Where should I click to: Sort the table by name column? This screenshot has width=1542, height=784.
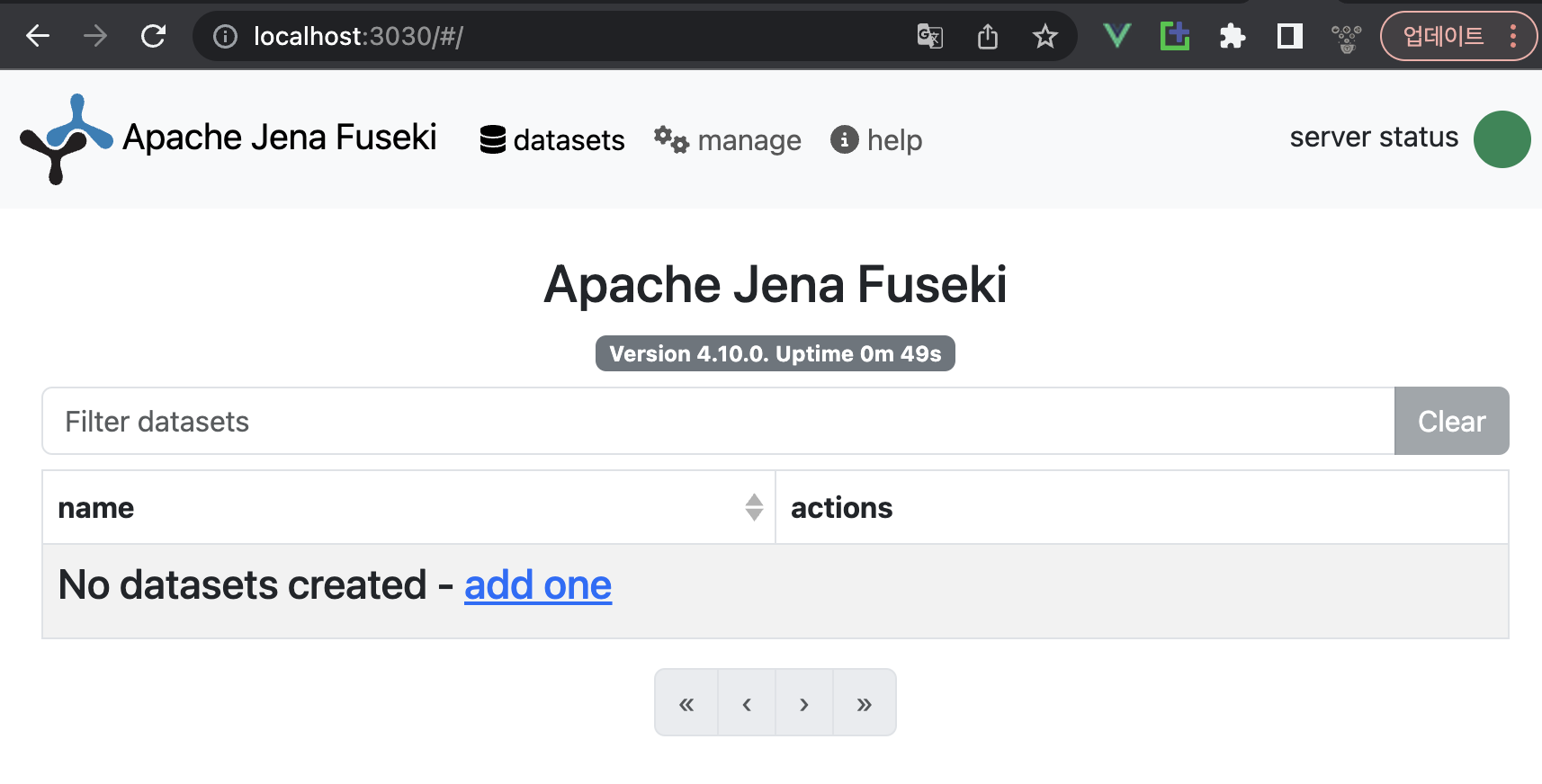point(754,507)
